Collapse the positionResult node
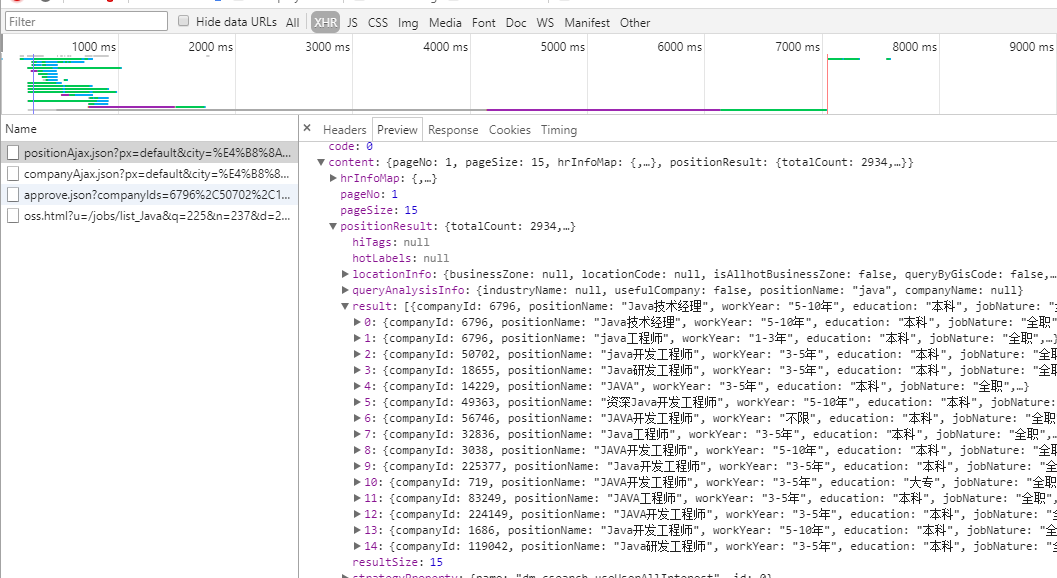The width and height of the screenshot is (1057, 578). coord(333,227)
